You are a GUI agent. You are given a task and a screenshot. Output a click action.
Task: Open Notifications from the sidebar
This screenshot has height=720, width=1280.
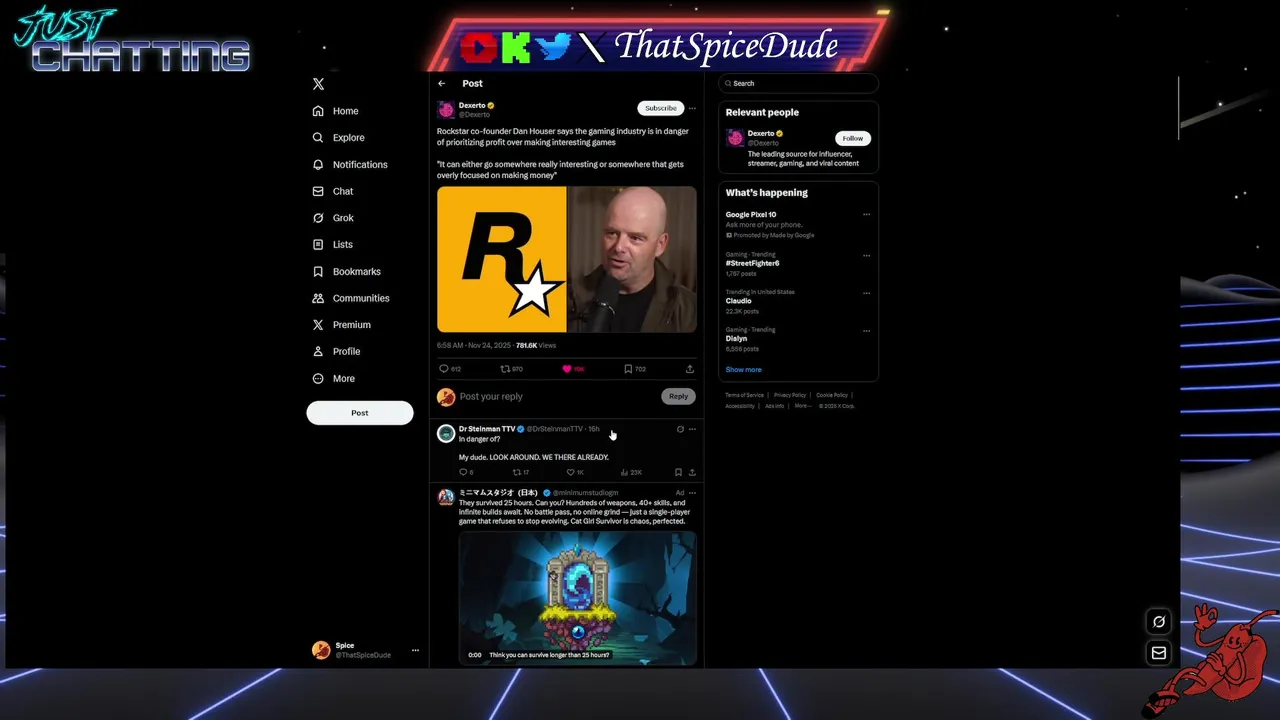(x=350, y=164)
